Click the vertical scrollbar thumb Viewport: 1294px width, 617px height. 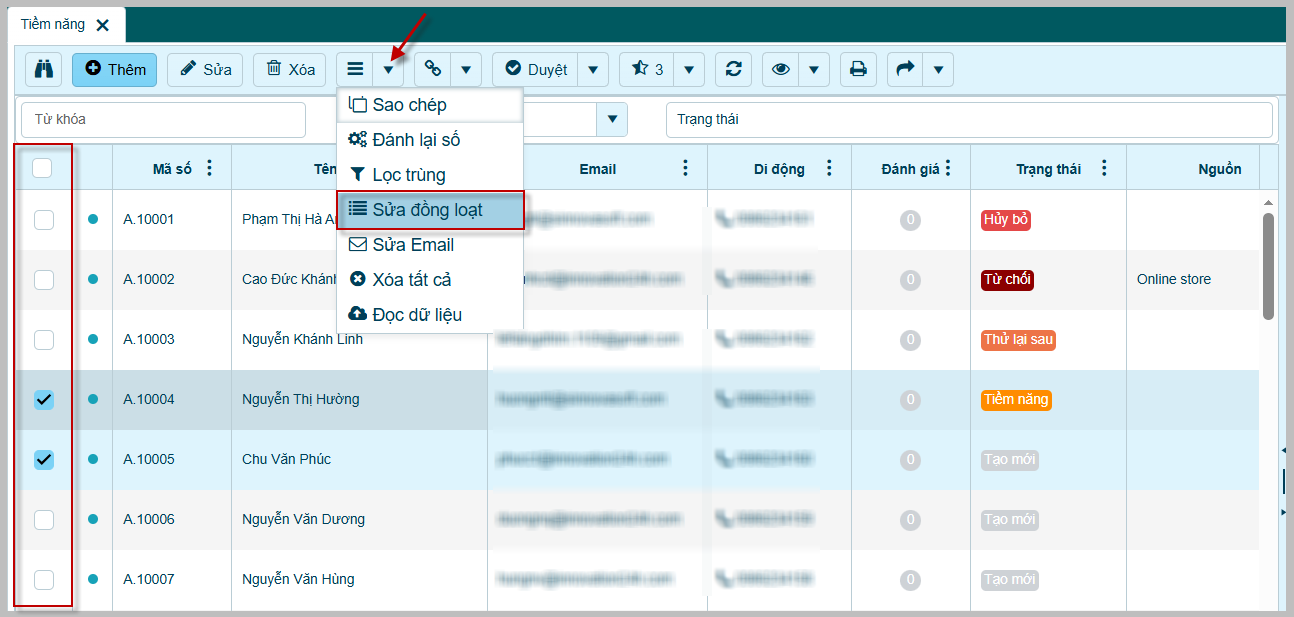click(x=1268, y=265)
